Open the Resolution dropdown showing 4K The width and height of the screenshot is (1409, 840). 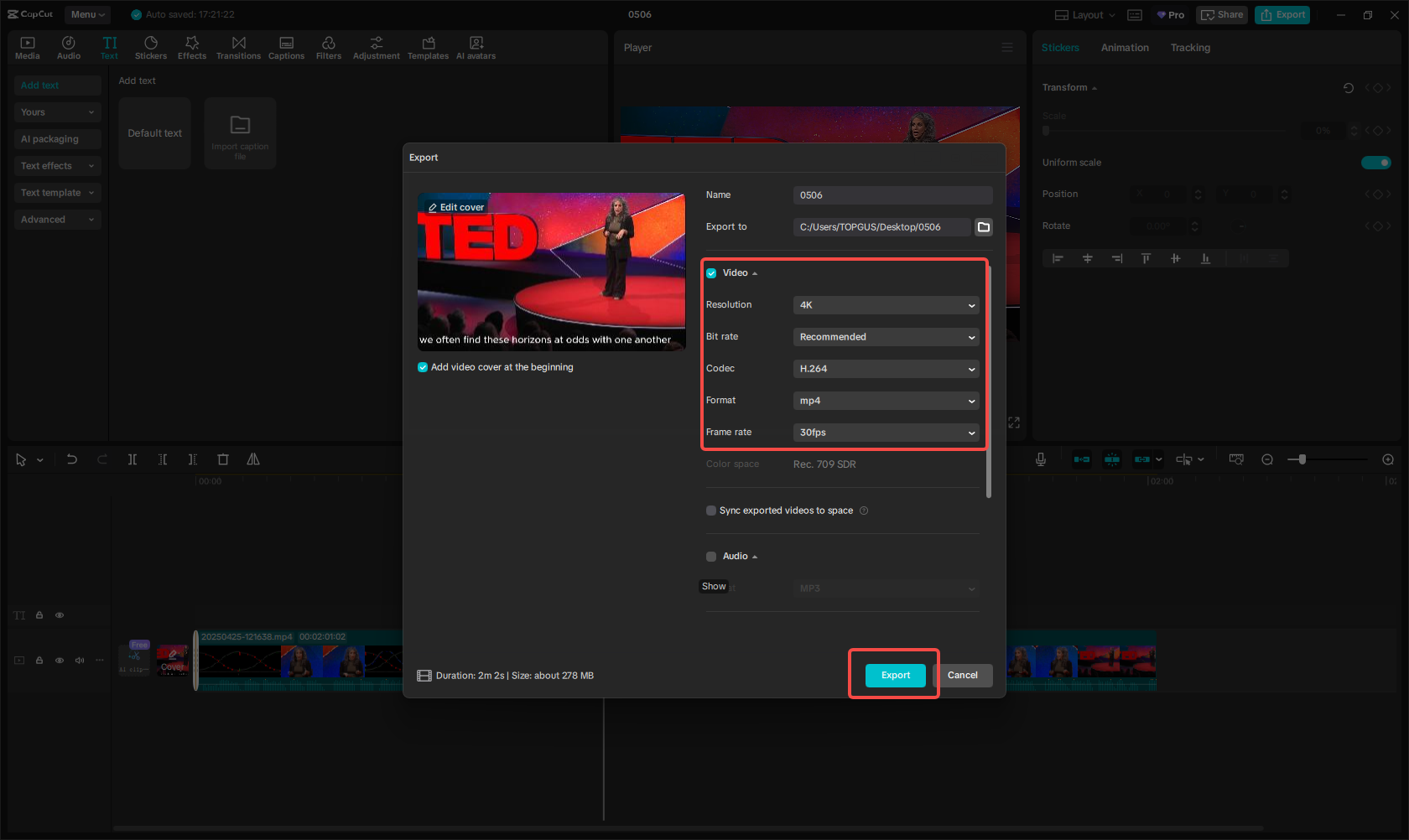pos(886,304)
